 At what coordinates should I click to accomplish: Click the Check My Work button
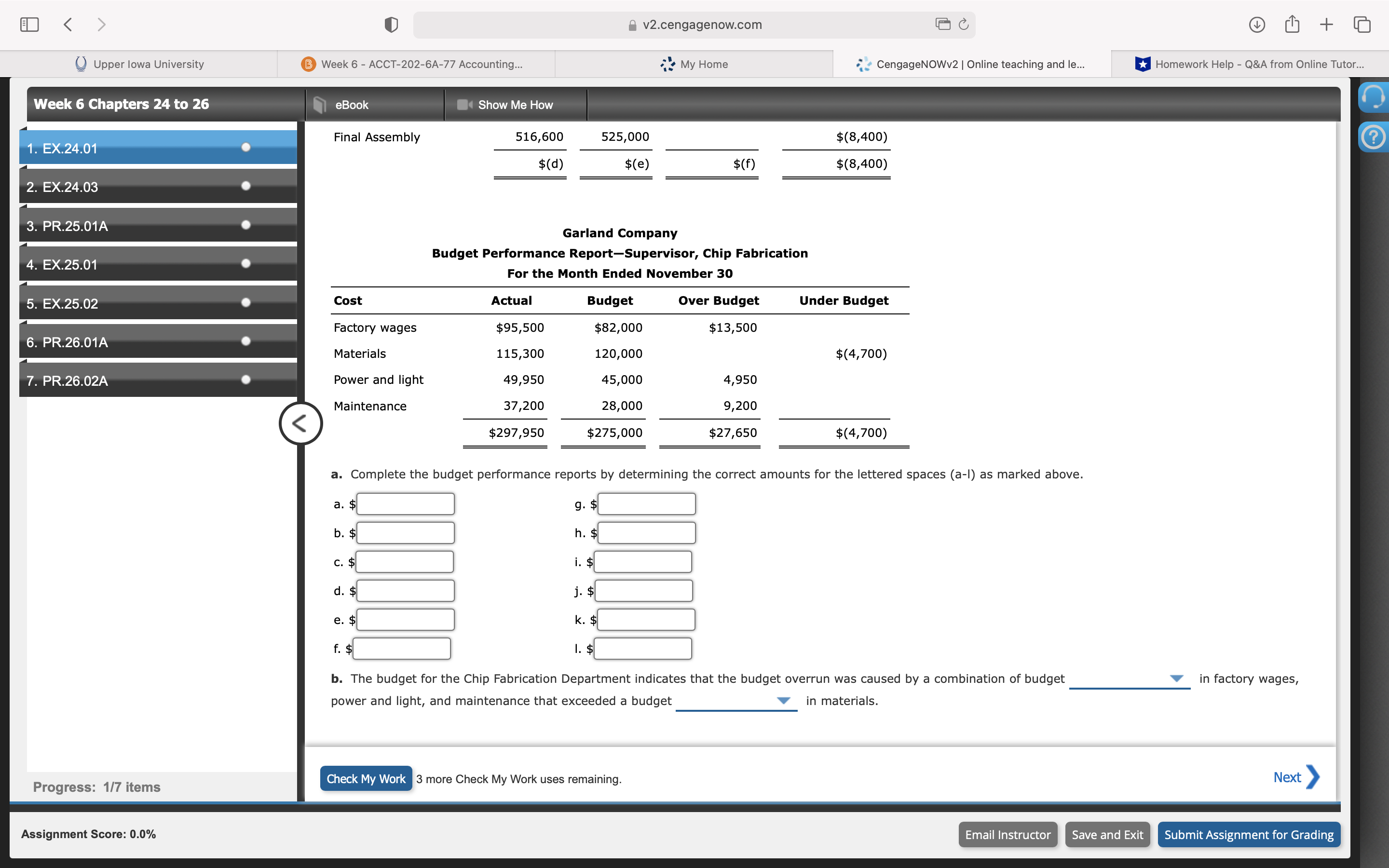pyautogui.click(x=366, y=778)
